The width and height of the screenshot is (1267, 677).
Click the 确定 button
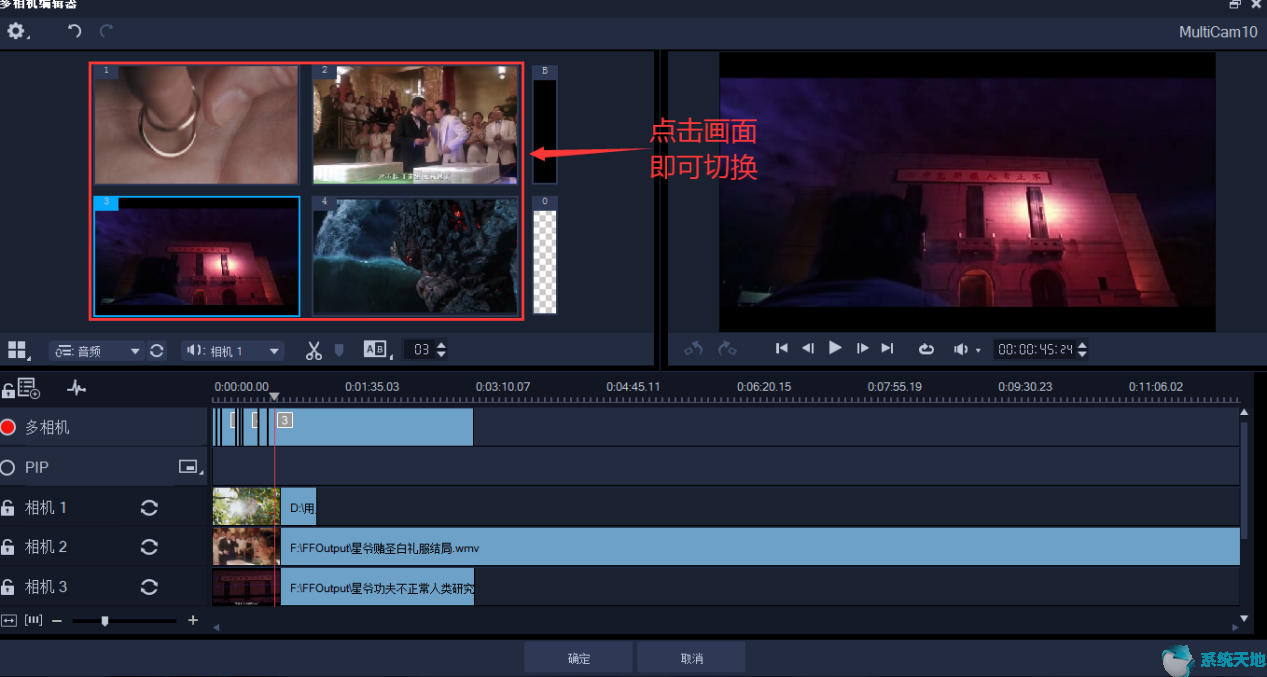point(578,658)
